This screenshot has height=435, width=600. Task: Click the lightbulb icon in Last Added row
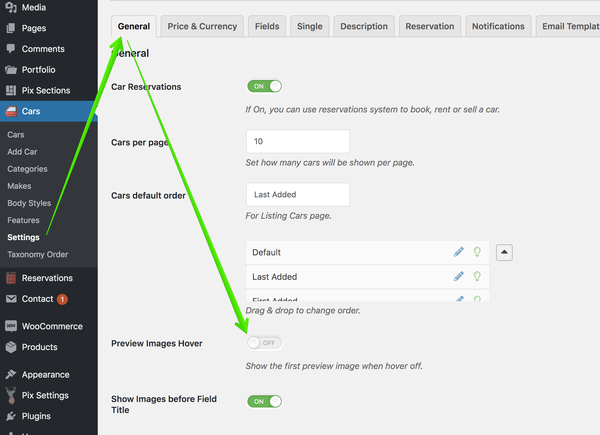[477, 276]
